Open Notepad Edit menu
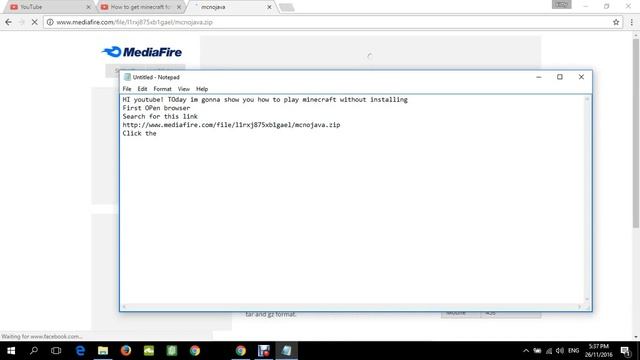 (142, 89)
